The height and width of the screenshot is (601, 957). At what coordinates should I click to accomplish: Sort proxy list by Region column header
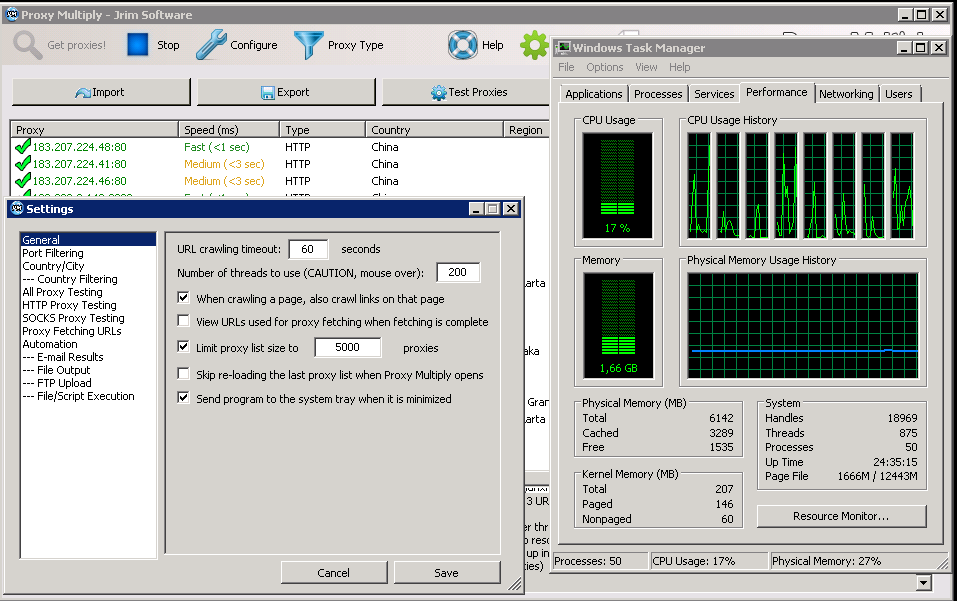coord(527,129)
